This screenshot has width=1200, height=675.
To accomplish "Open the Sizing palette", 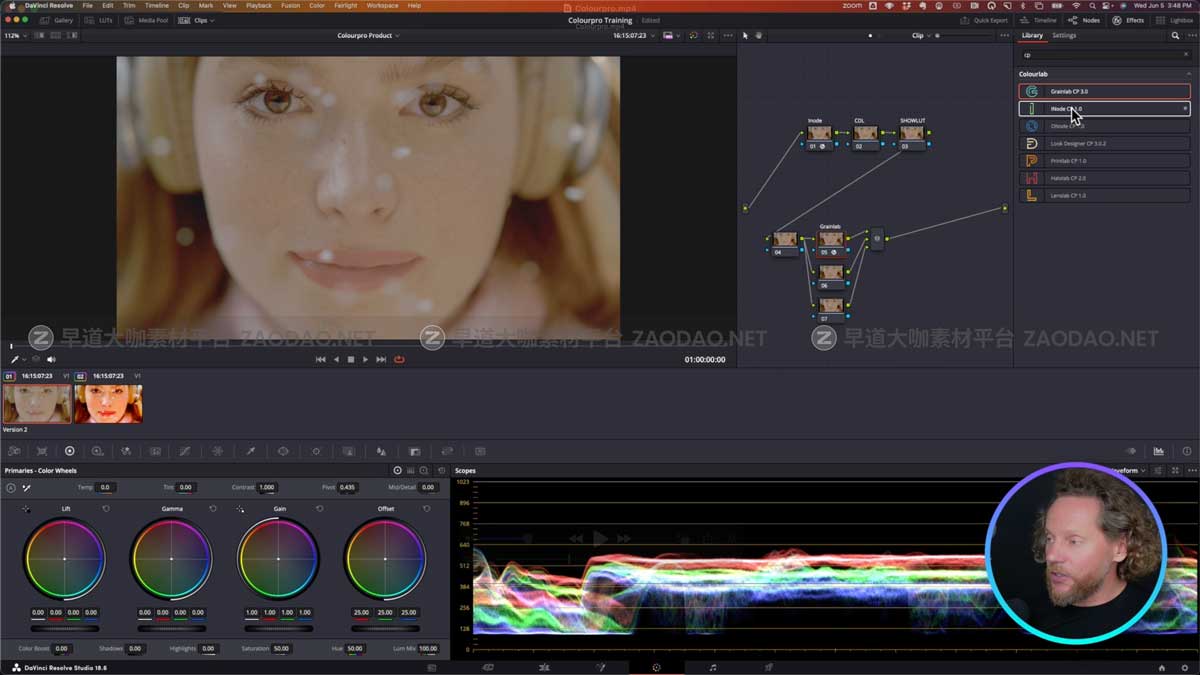I will tap(447, 451).
